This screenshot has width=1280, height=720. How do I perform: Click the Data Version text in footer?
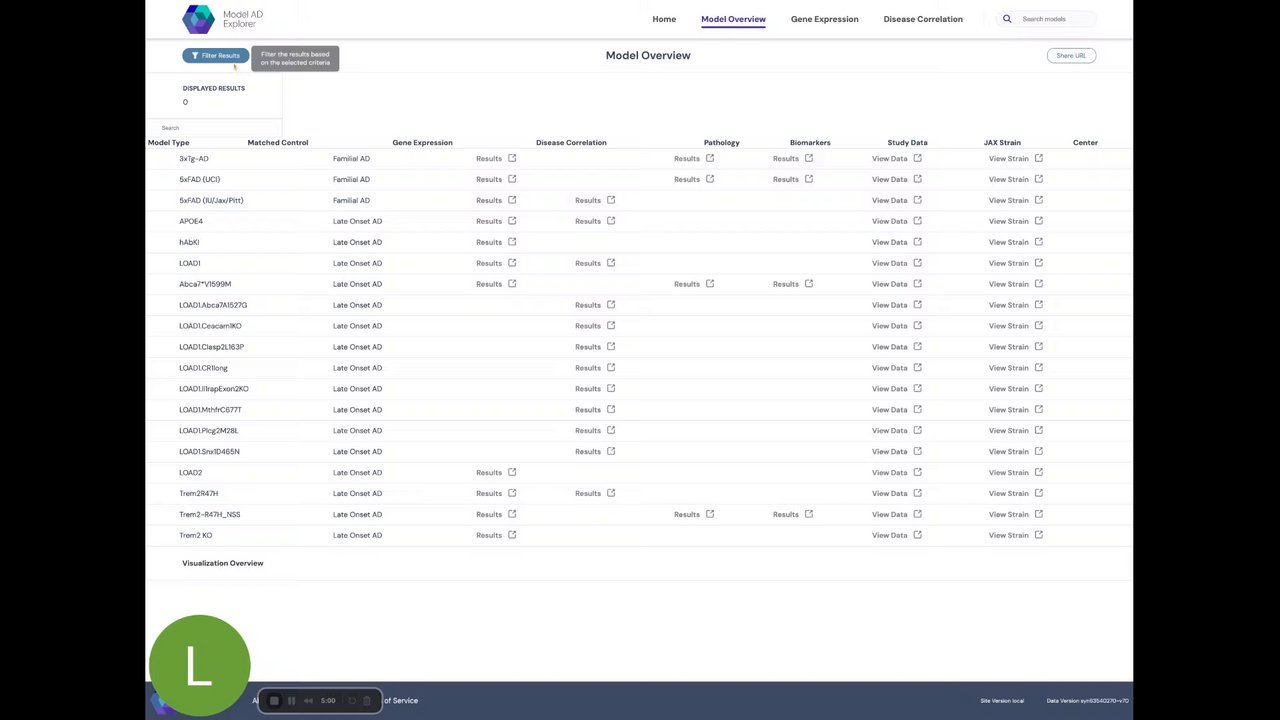coord(1088,701)
